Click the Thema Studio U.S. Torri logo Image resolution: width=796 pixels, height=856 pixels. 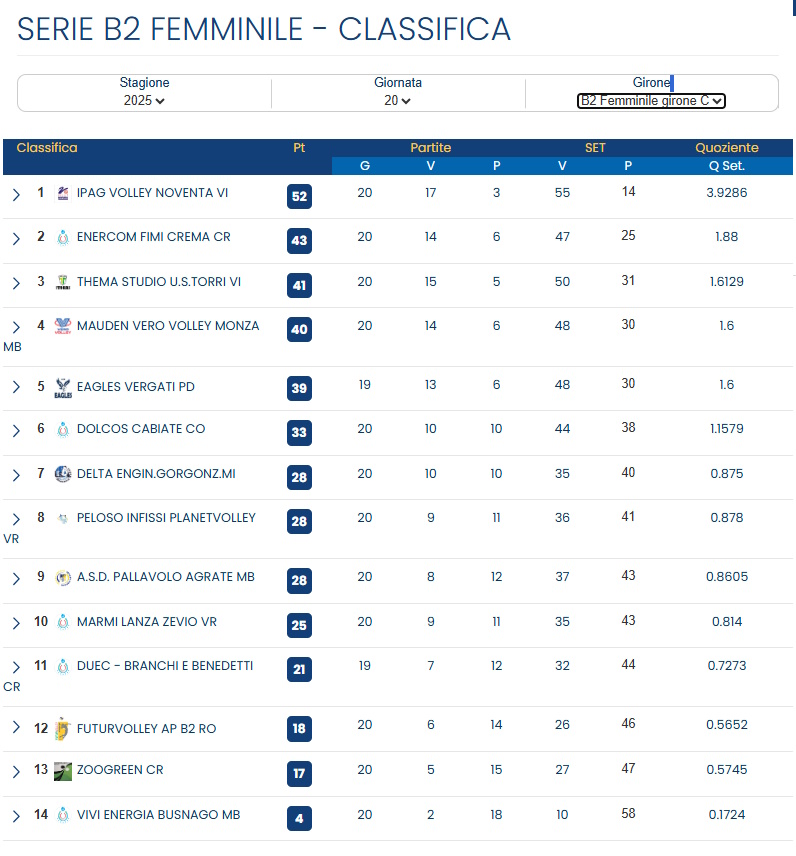point(63,282)
